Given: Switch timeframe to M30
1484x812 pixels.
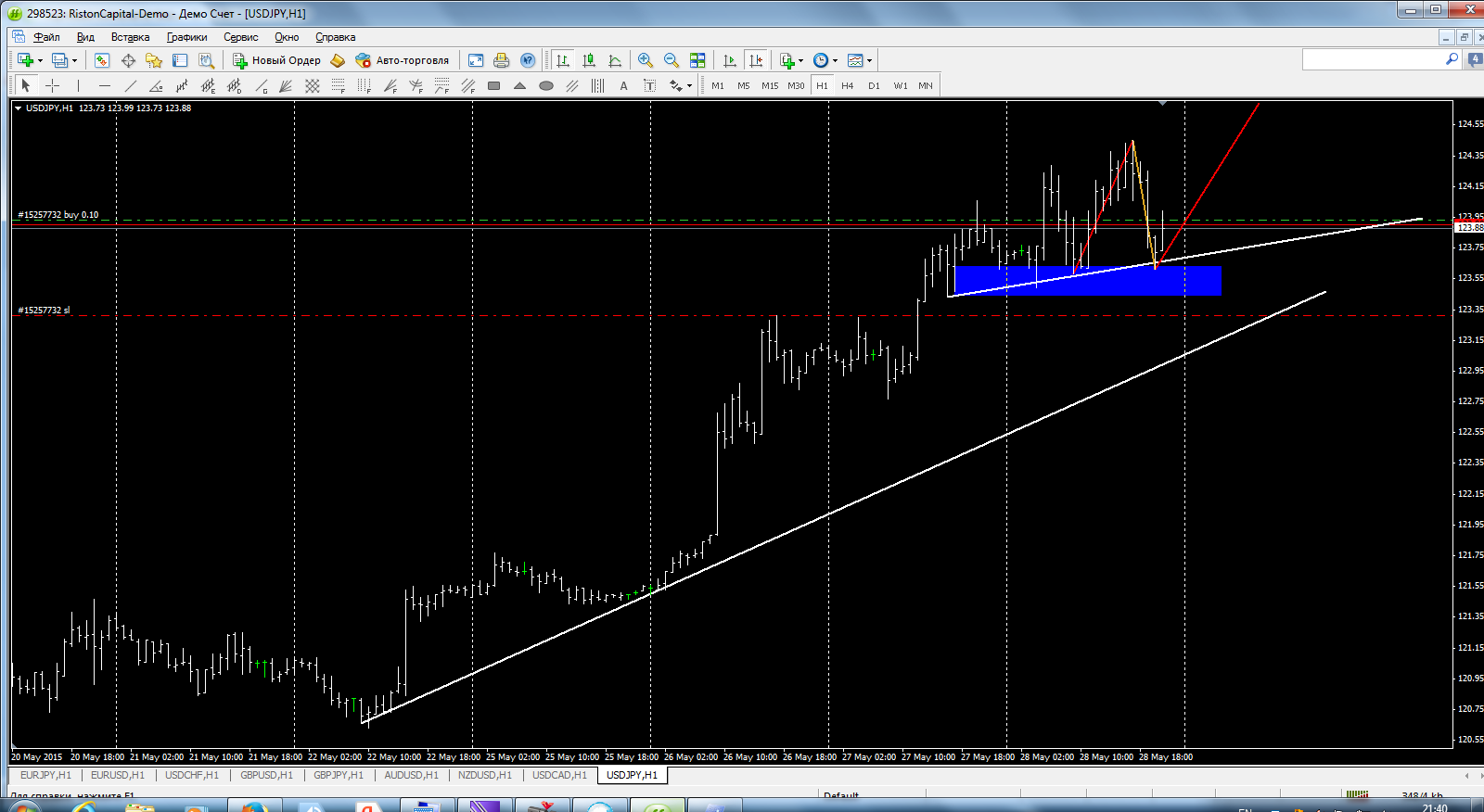Looking at the screenshot, I should point(796,85).
